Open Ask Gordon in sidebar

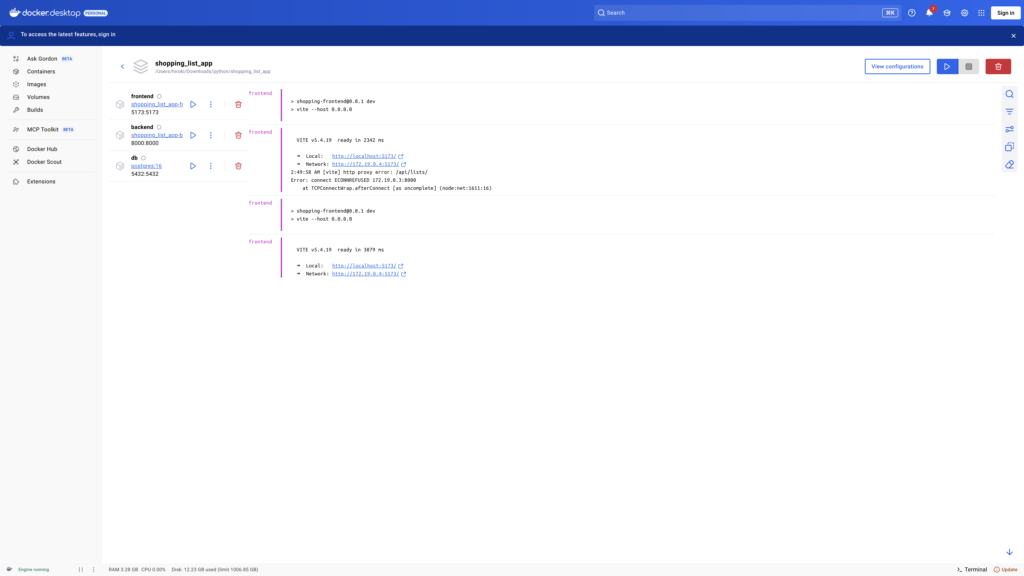pos(42,59)
